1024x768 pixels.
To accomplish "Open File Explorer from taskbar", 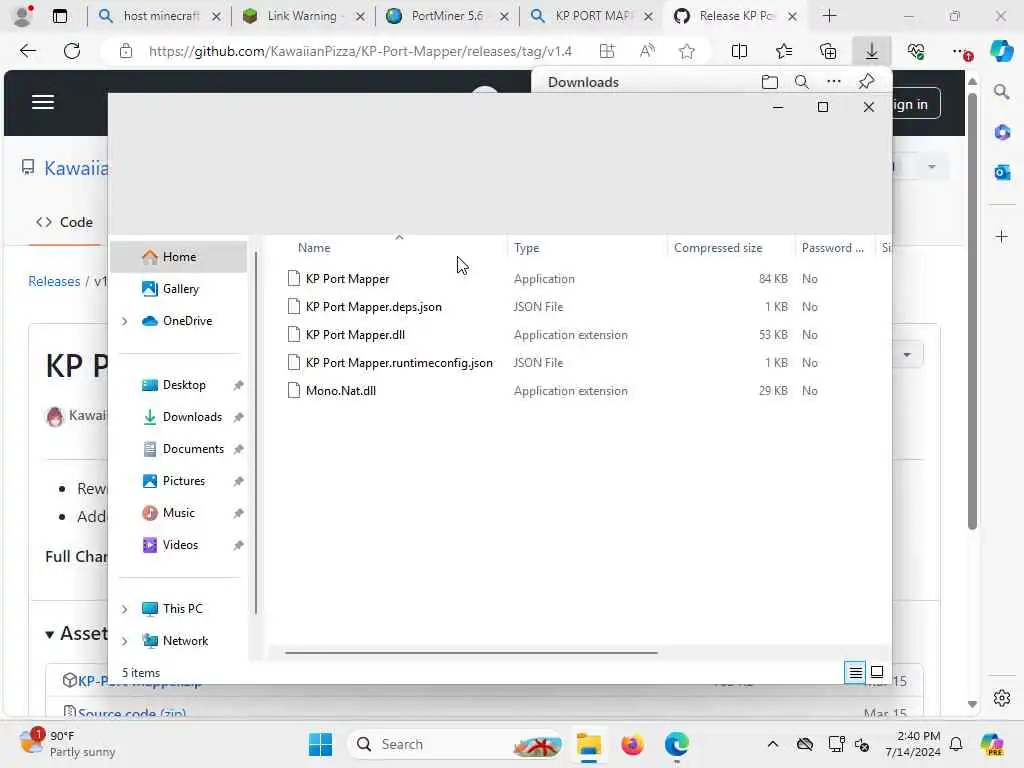I will [588, 744].
